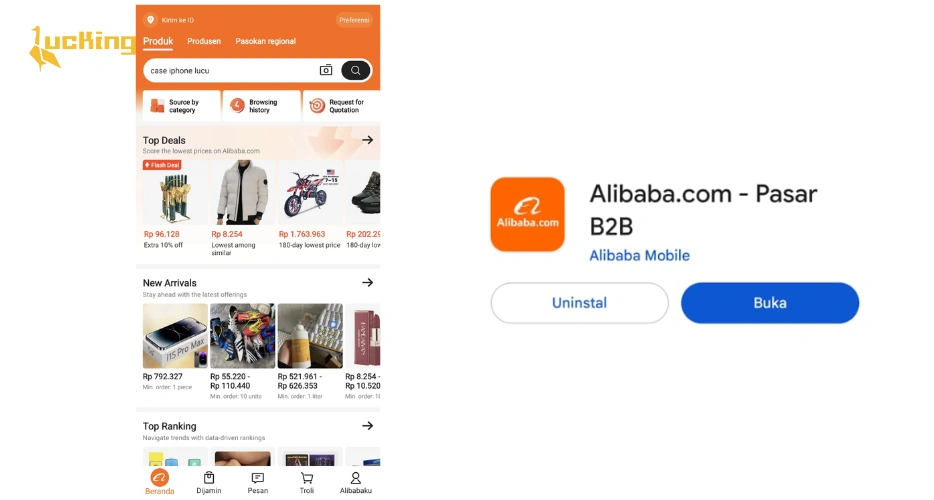The image size is (934, 500).
Task: Expand Top Deals with arrow
Action: click(368, 140)
